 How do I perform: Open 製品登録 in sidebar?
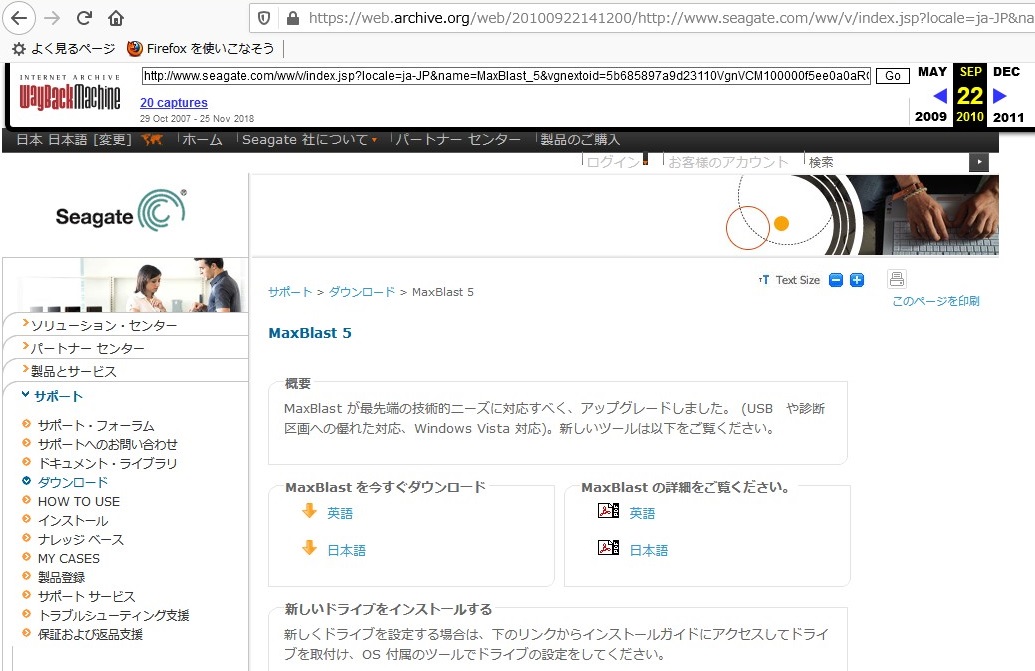click(61, 577)
